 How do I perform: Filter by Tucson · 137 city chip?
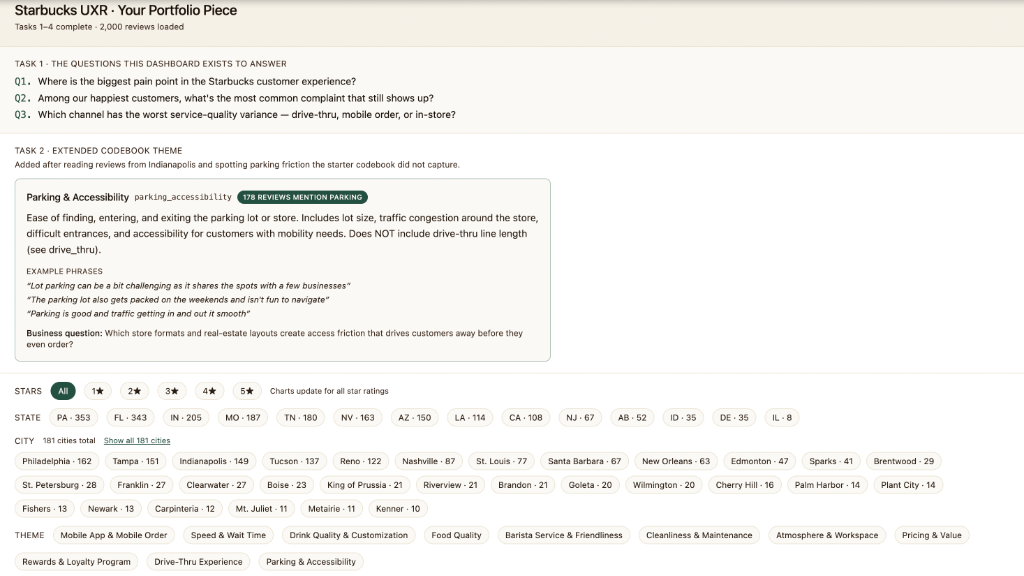pyautogui.click(x=295, y=461)
